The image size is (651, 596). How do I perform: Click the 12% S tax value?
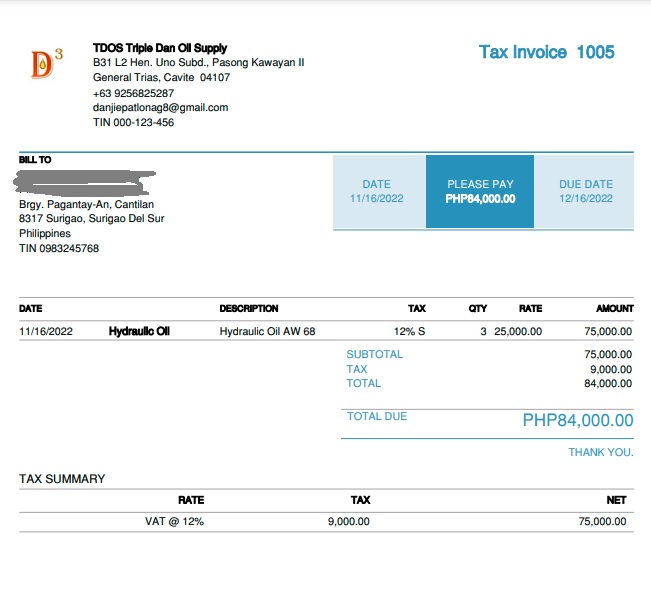pos(409,332)
